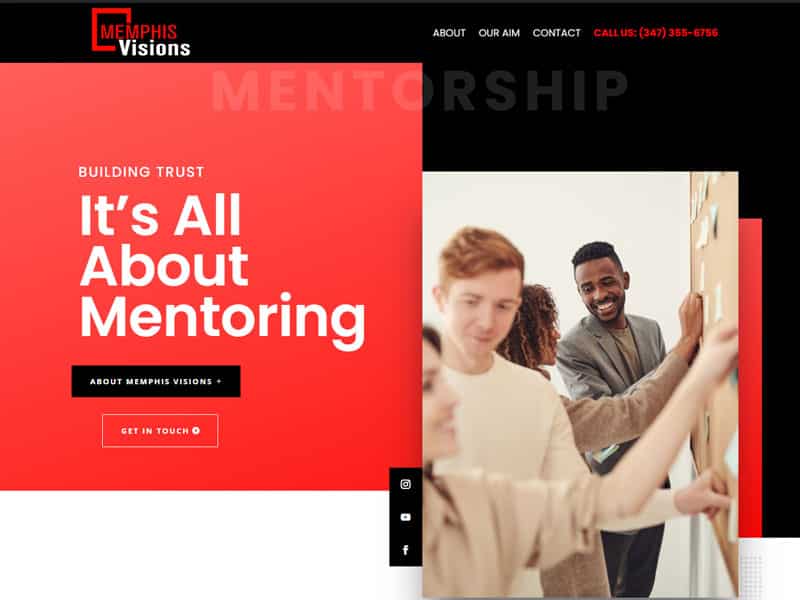Viewport: 800px width, 600px height.
Task: Click the arrow icon in Get In Touch
Action: [x=196, y=431]
